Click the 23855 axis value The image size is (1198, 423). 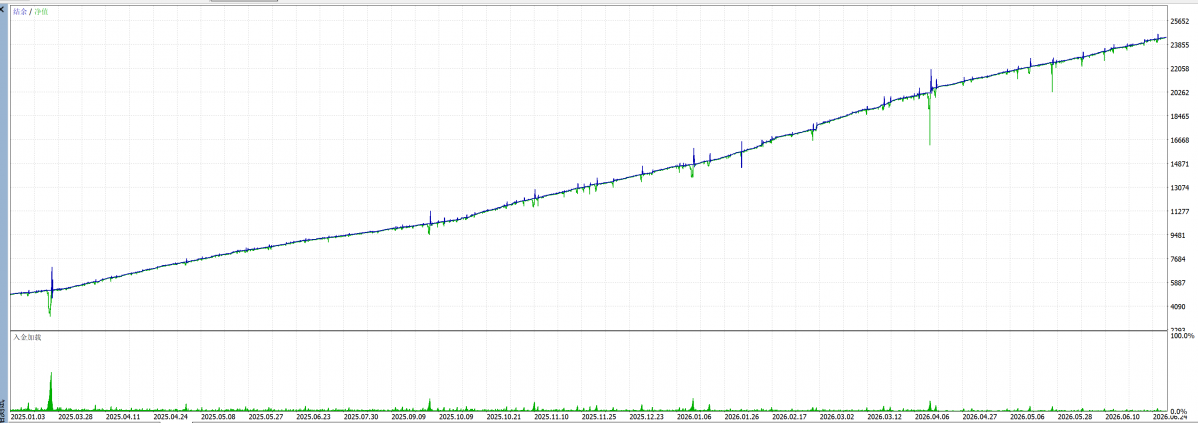click(x=1180, y=45)
